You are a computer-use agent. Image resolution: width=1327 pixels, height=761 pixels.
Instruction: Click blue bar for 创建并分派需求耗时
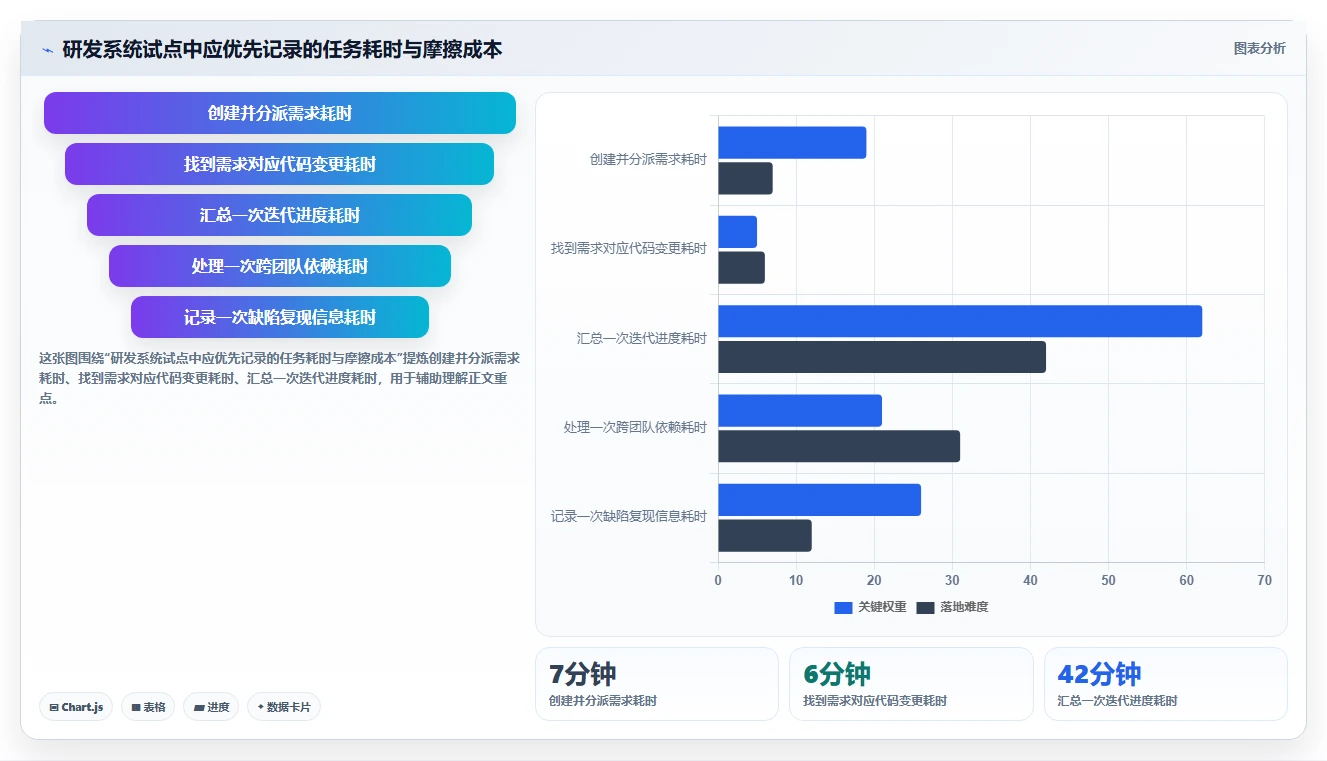pyautogui.click(x=792, y=142)
